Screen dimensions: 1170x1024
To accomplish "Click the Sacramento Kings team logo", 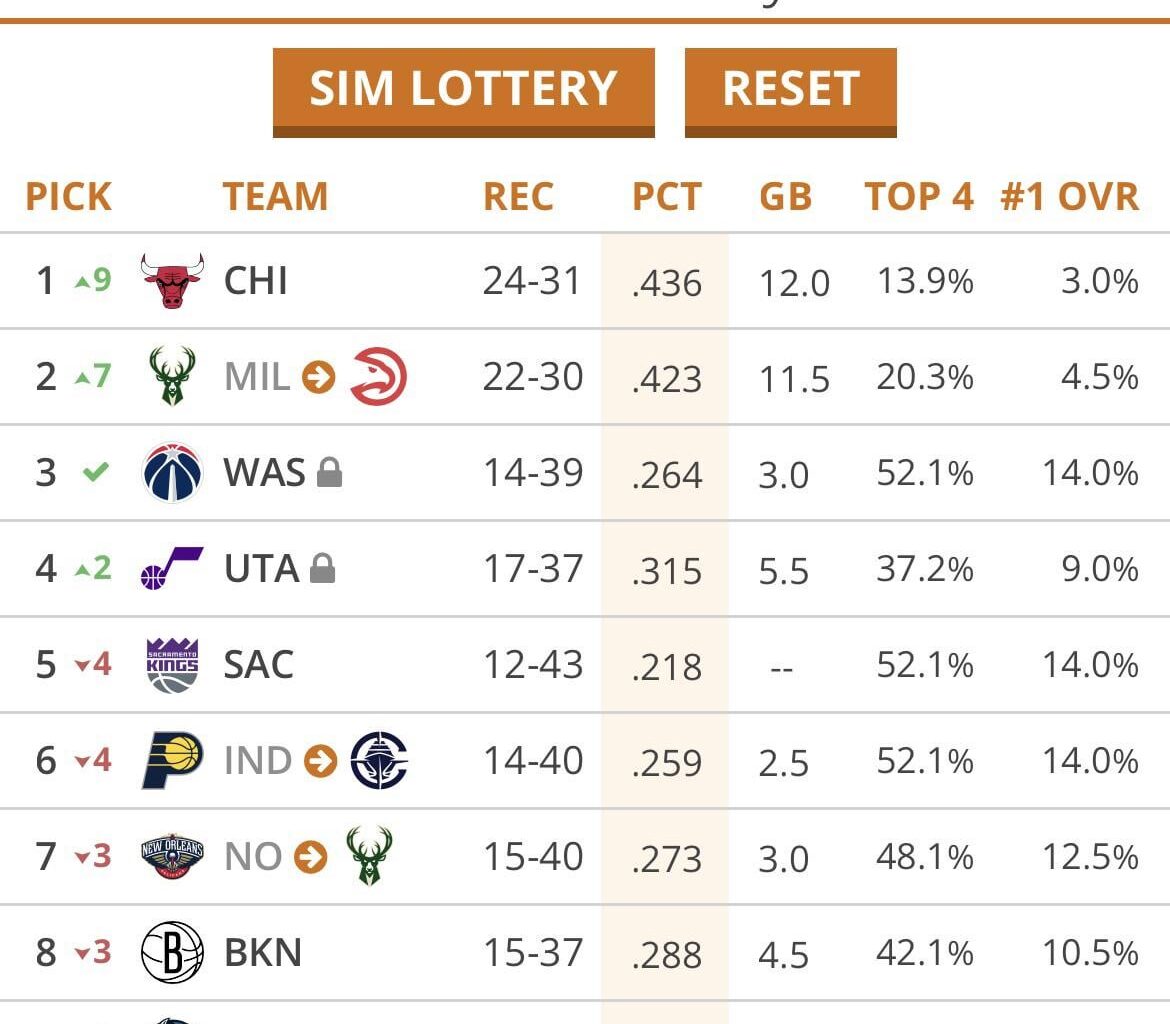I will click(172, 665).
